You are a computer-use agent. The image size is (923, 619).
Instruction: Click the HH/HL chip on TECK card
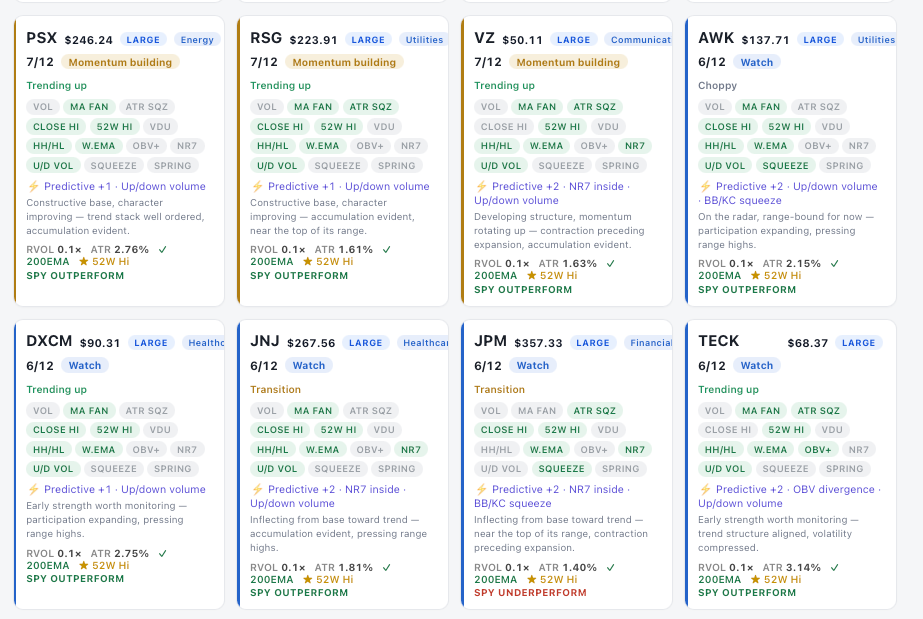[x=720, y=450]
